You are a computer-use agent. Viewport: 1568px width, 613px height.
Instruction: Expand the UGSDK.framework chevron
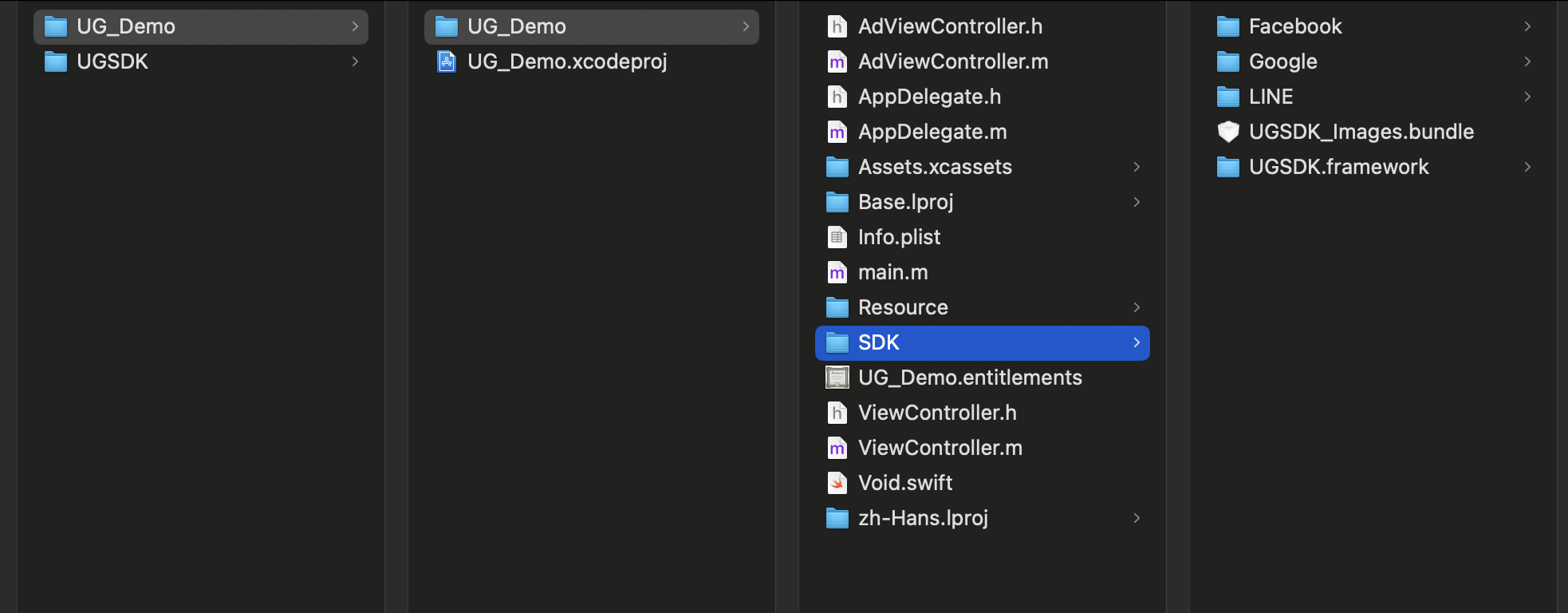point(1527,167)
